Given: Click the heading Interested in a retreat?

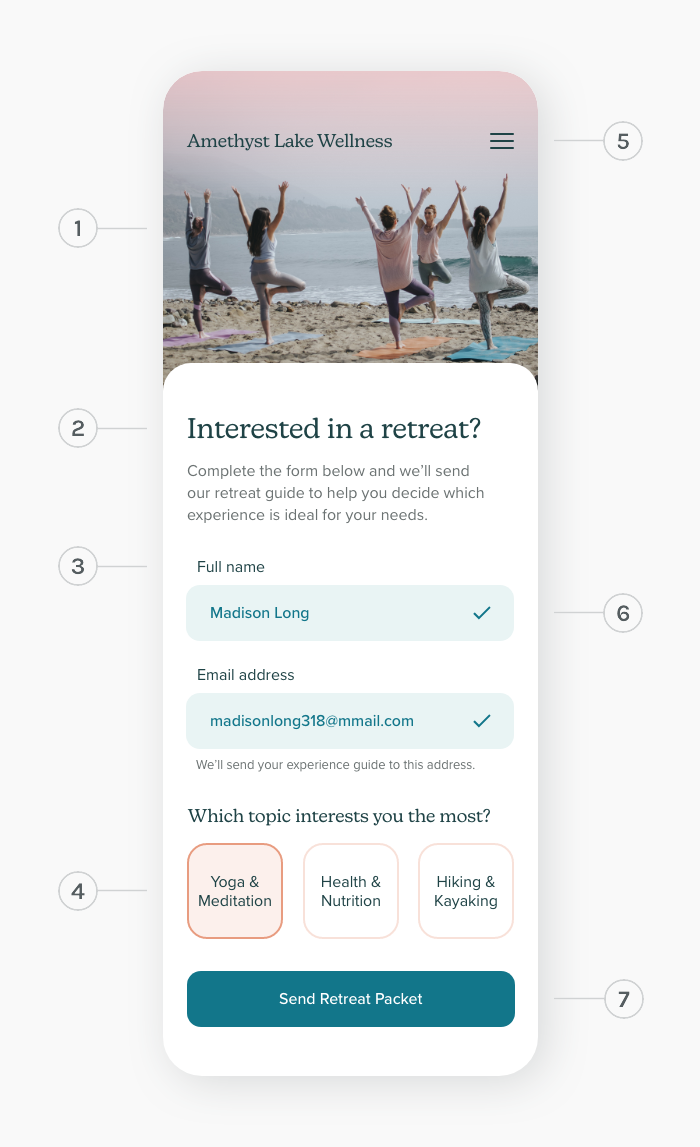Looking at the screenshot, I should click(334, 428).
